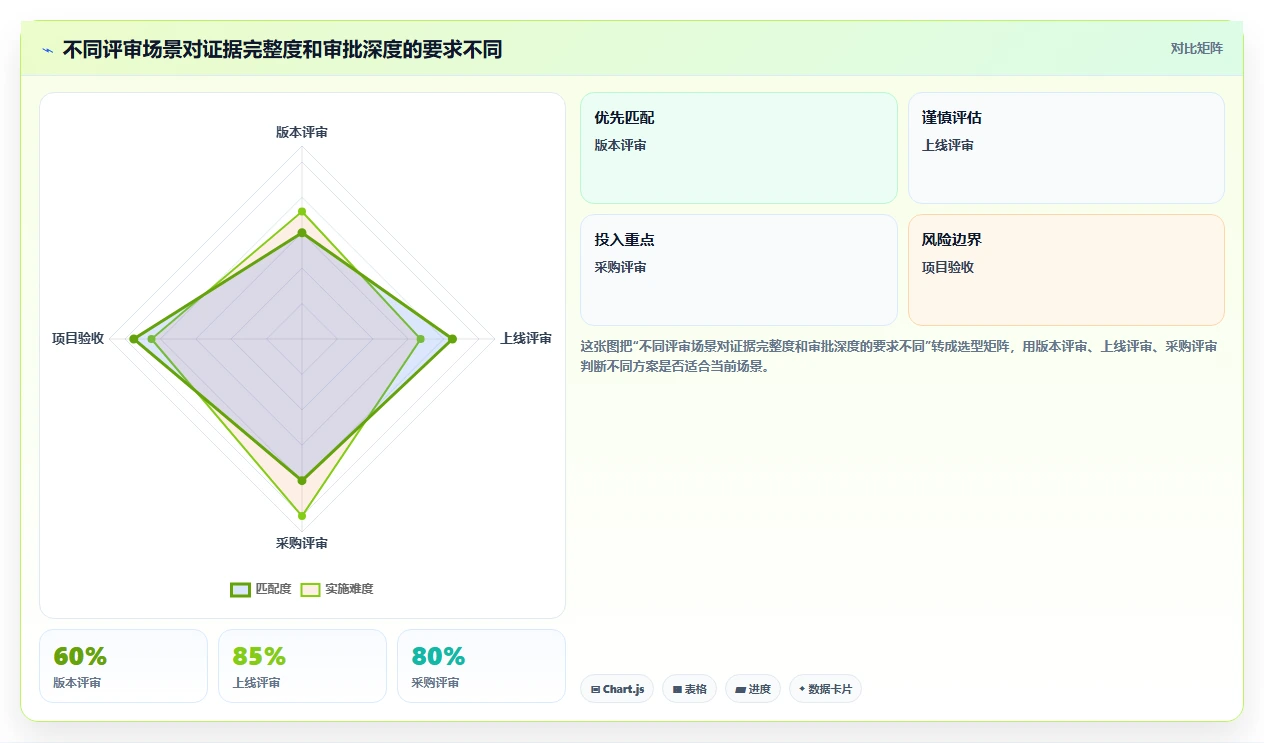Click the 60% 版本评审 stat card

(x=123, y=666)
